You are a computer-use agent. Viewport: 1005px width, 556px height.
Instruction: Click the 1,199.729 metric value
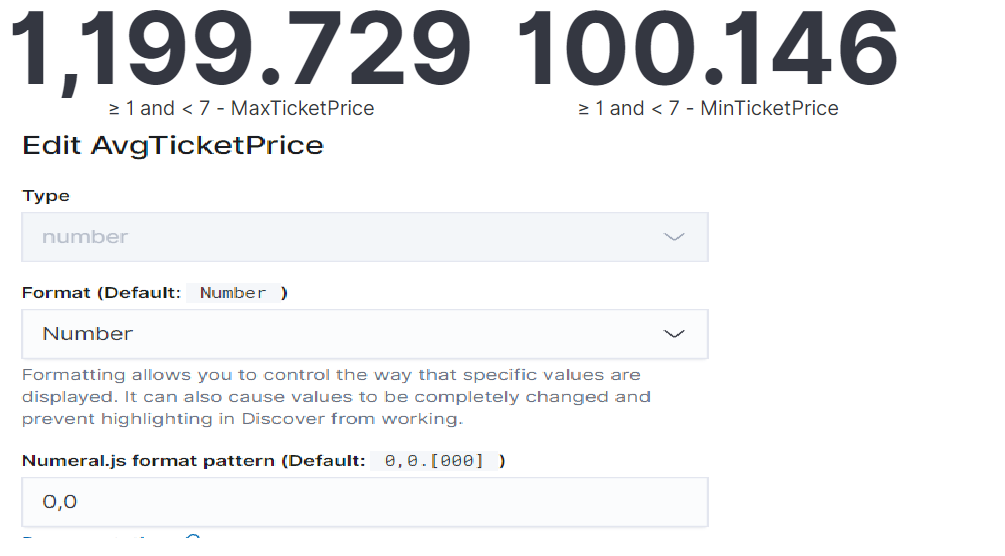click(x=240, y=50)
